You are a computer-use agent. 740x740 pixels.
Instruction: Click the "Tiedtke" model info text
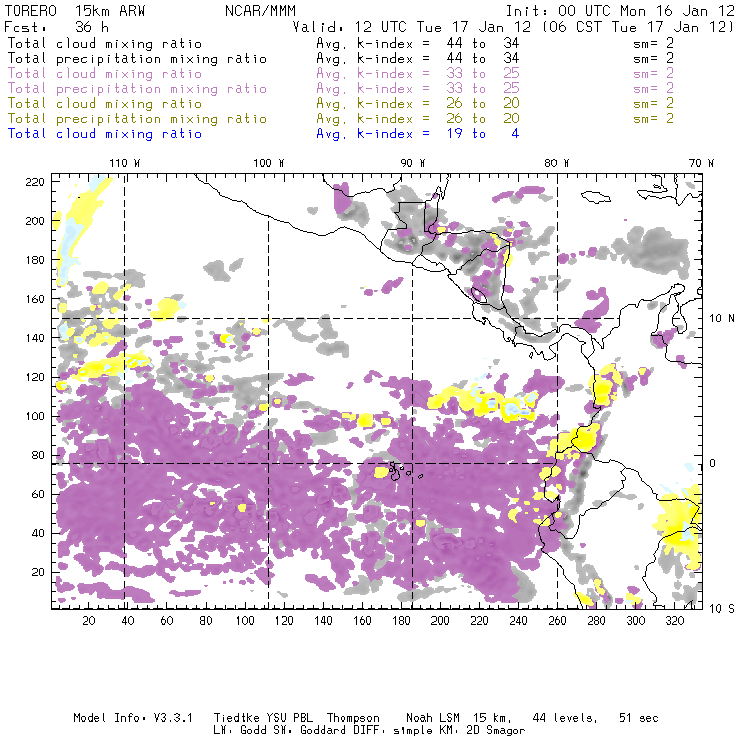[x=237, y=718]
